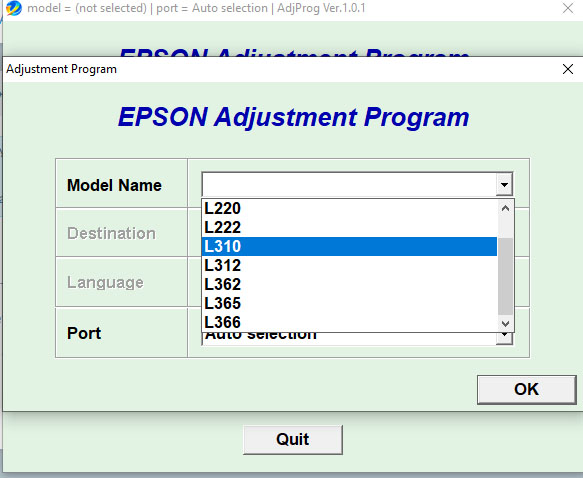The width and height of the screenshot is (583, 478).
Task: Click the Quit button
Action: 293,439
